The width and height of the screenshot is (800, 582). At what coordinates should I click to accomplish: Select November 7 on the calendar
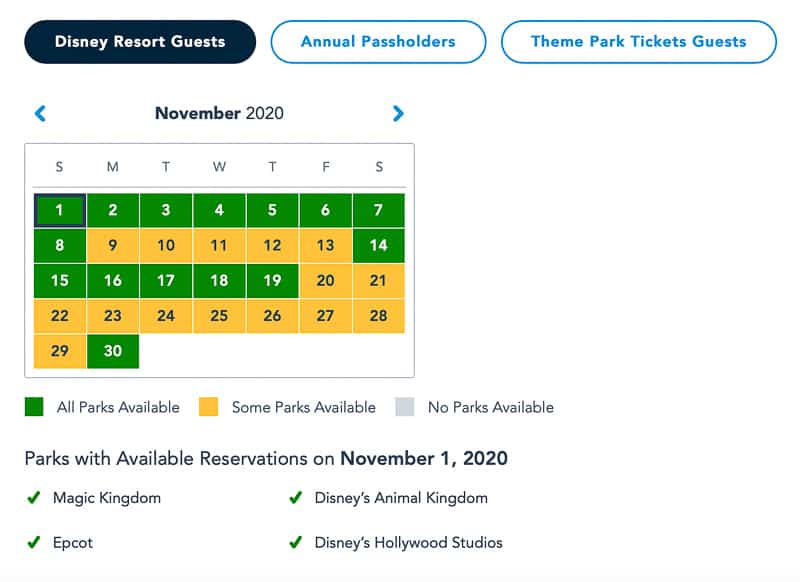(x=378, y=210)
